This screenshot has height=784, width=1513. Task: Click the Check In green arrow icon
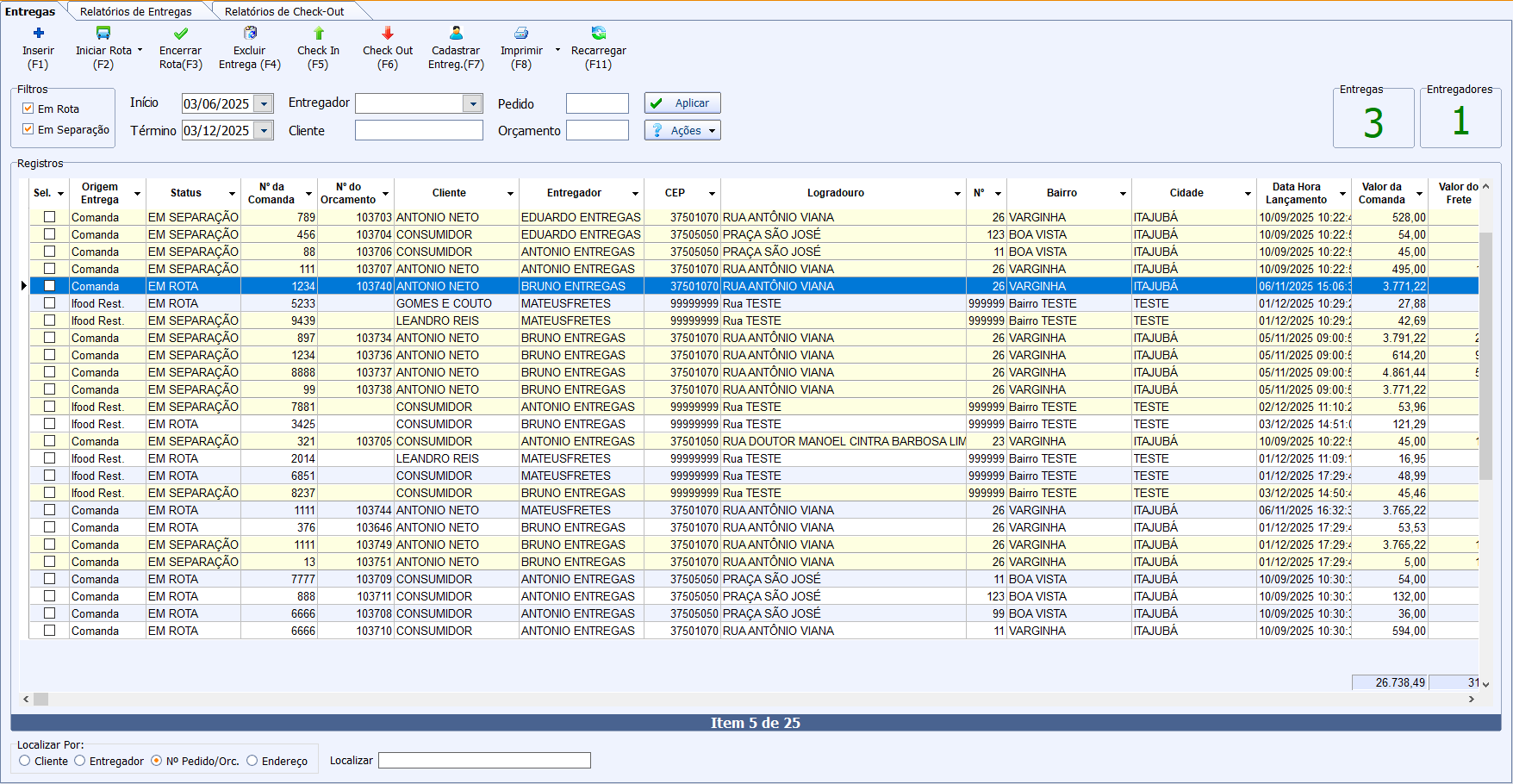point(319,34)
